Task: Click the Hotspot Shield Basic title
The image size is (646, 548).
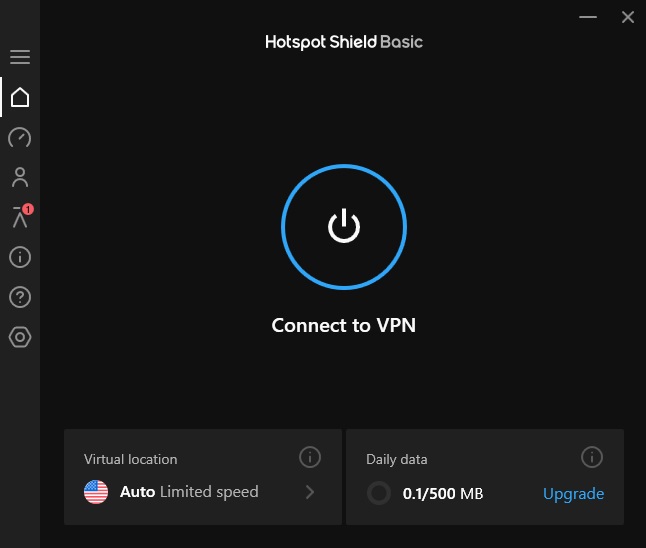Action: (343, 42)
